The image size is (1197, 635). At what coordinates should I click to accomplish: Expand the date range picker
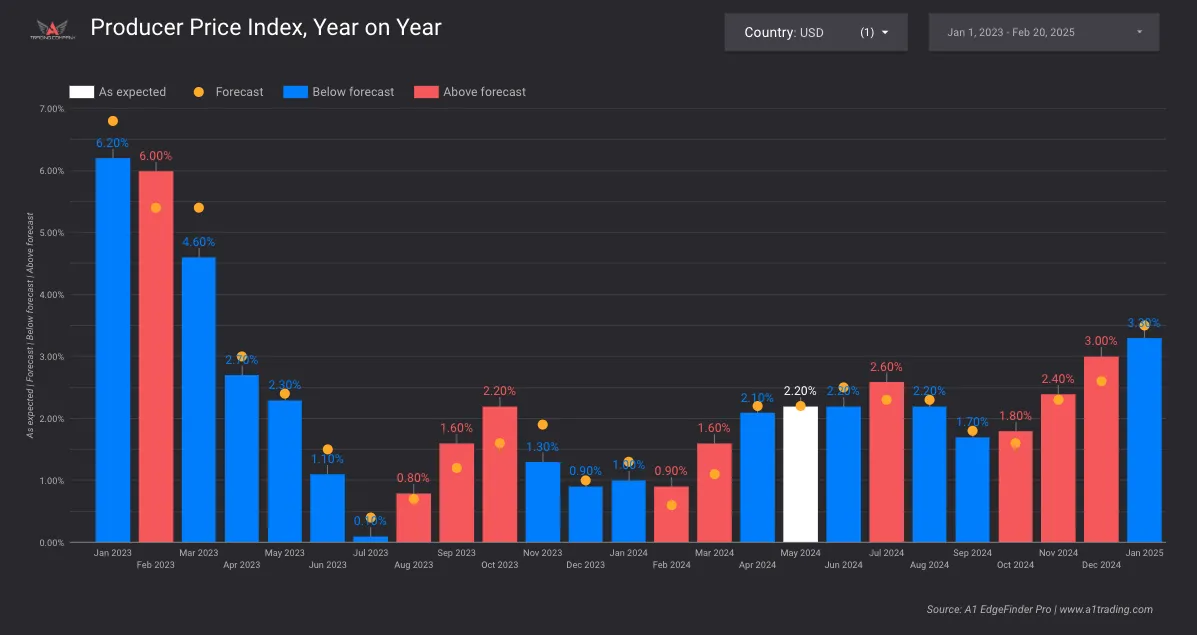[1043, 32]
